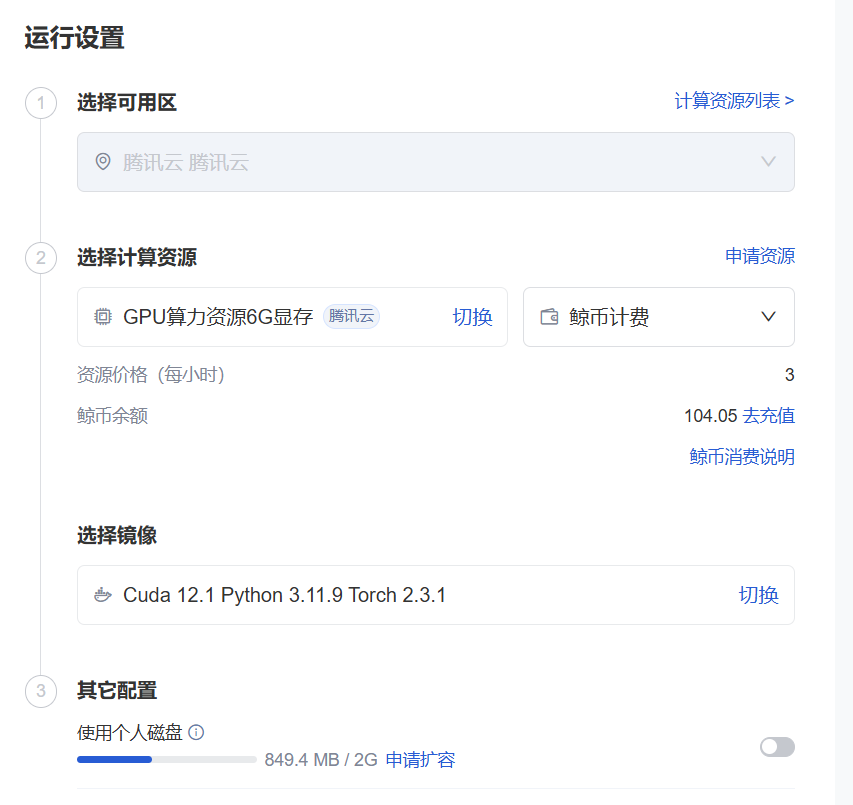Expand the zone dropdown chevron arrow
The height and width of the screenshot is (805, 853).
768,162
